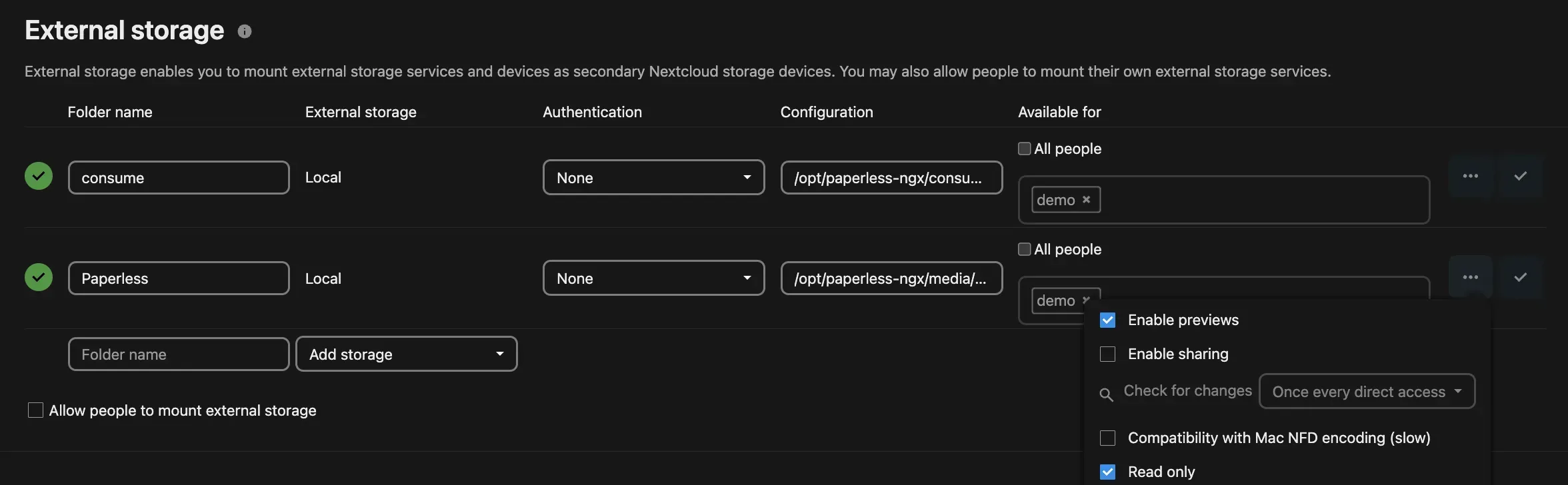
Task: Click the Configuration column header
Action: pos(827,112)
